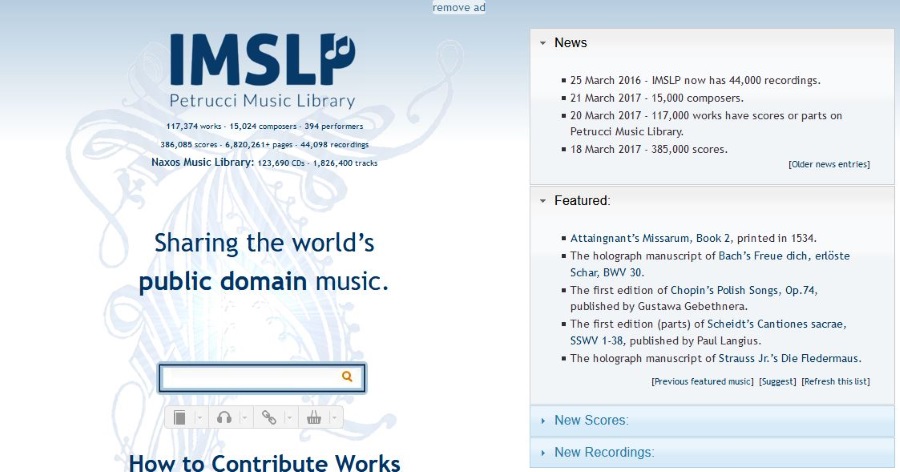
Task: Click the 44,098 recordings statistic
Action: coord(334,145)
